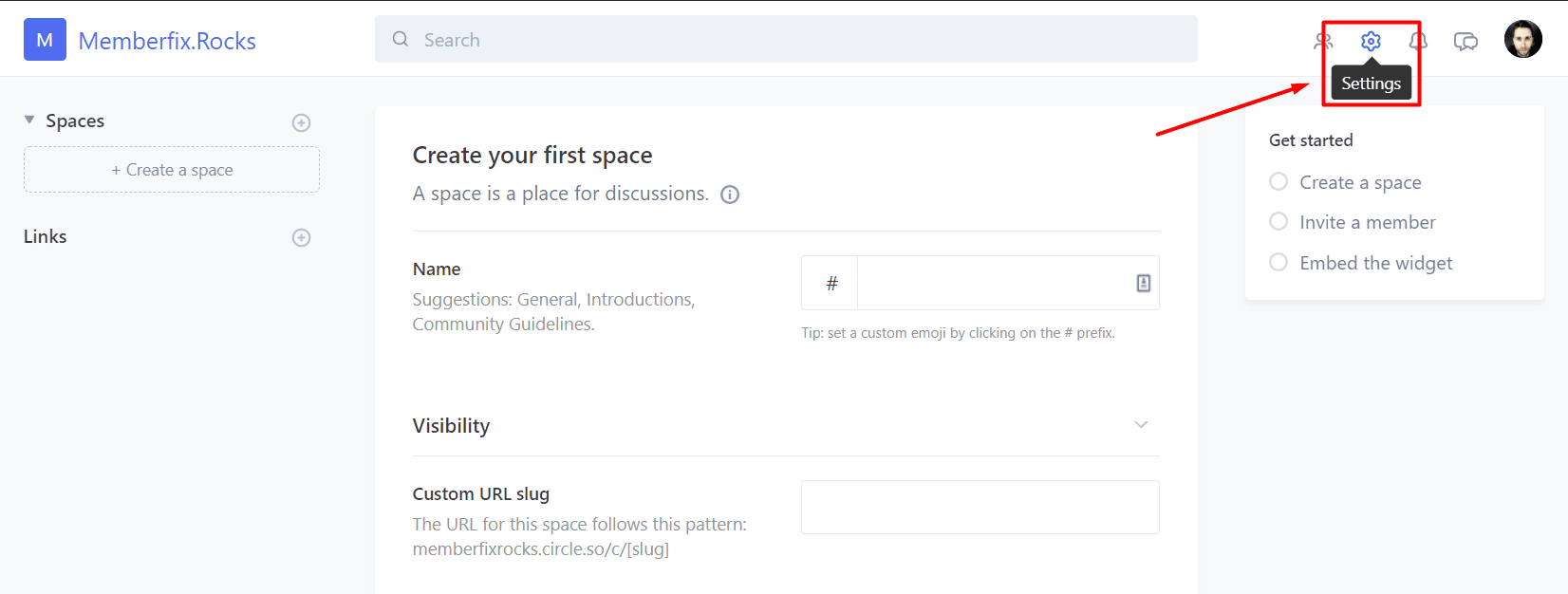This screenshot has width=1568, height=594.
Task: Open the members icon in header
Action: click(x=1323, y=41)
